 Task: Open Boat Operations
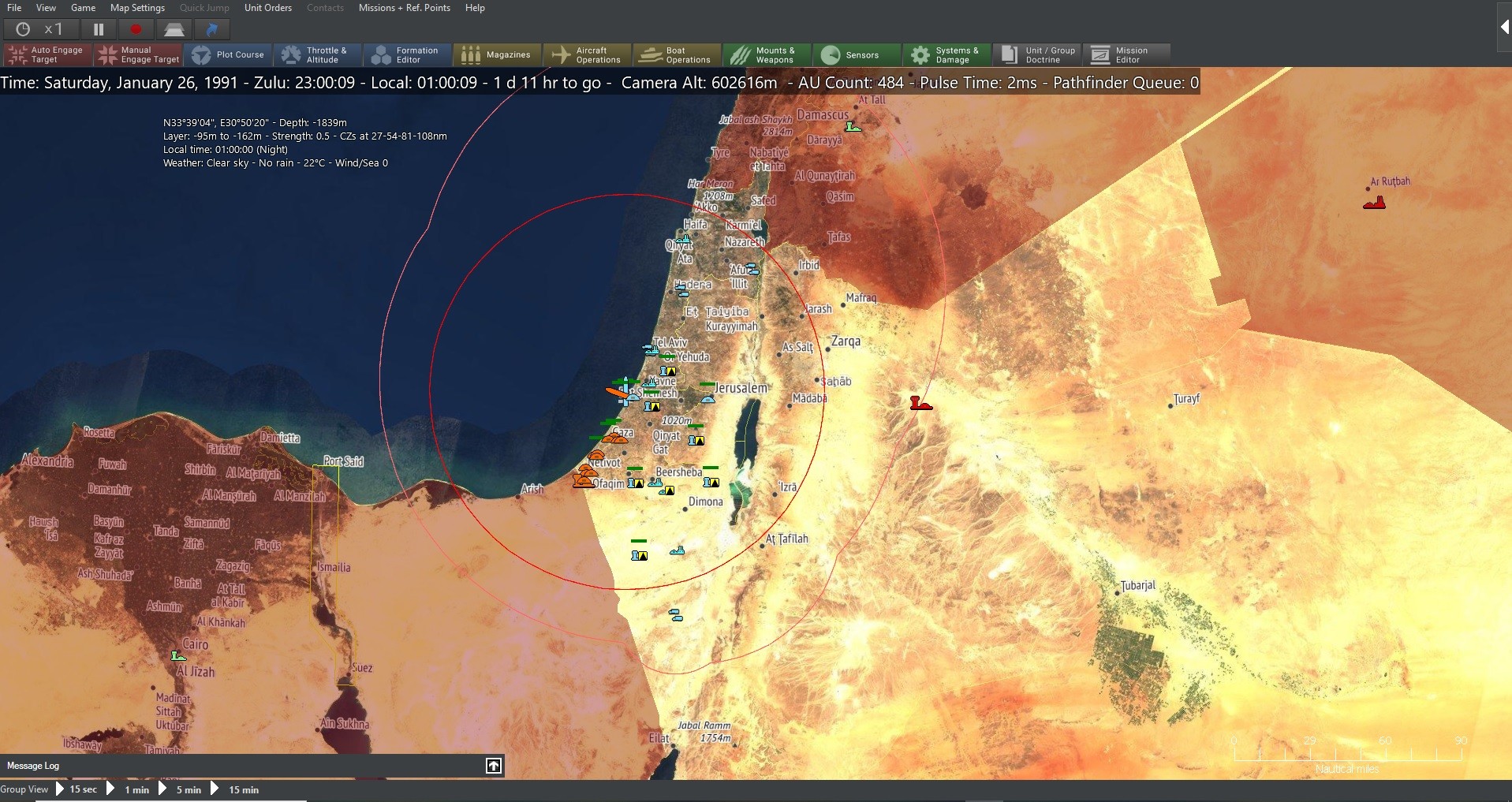(x=676, y=54)
